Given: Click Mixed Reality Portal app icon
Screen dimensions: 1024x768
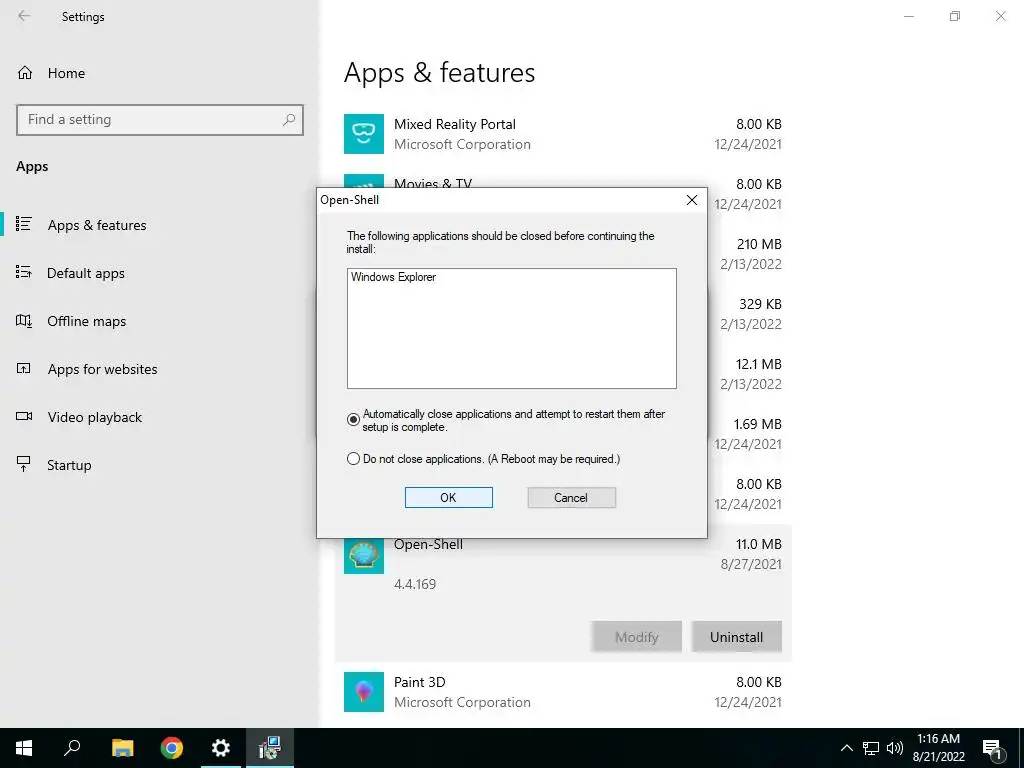Looking at the screenshot, I should (x=364, y=134).
